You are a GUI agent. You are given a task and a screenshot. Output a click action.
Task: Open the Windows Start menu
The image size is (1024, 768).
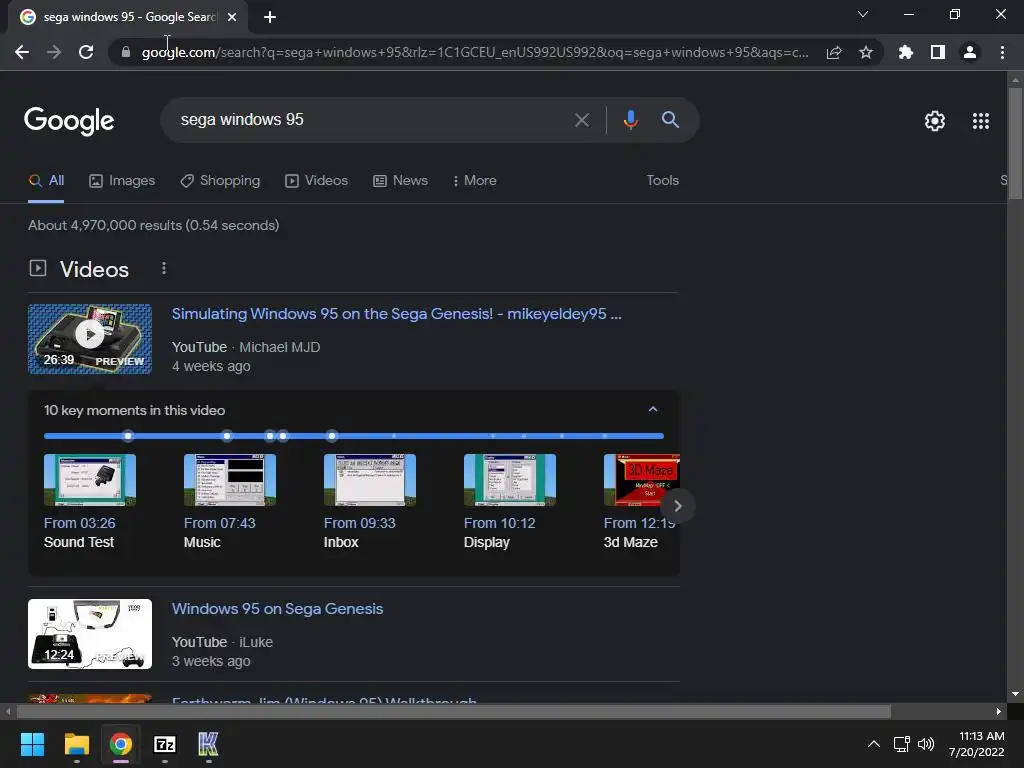(x=32, y=744)
